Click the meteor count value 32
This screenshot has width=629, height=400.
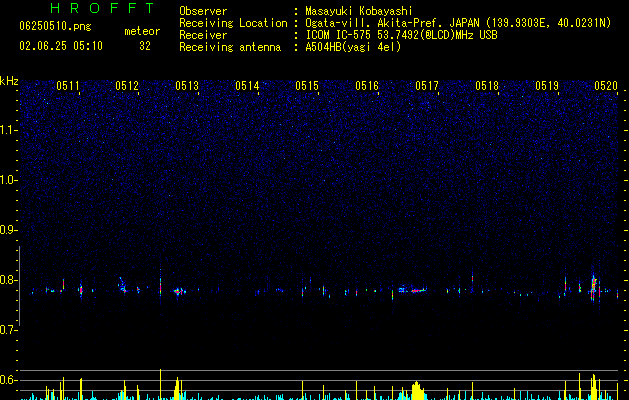coord(145,46)
